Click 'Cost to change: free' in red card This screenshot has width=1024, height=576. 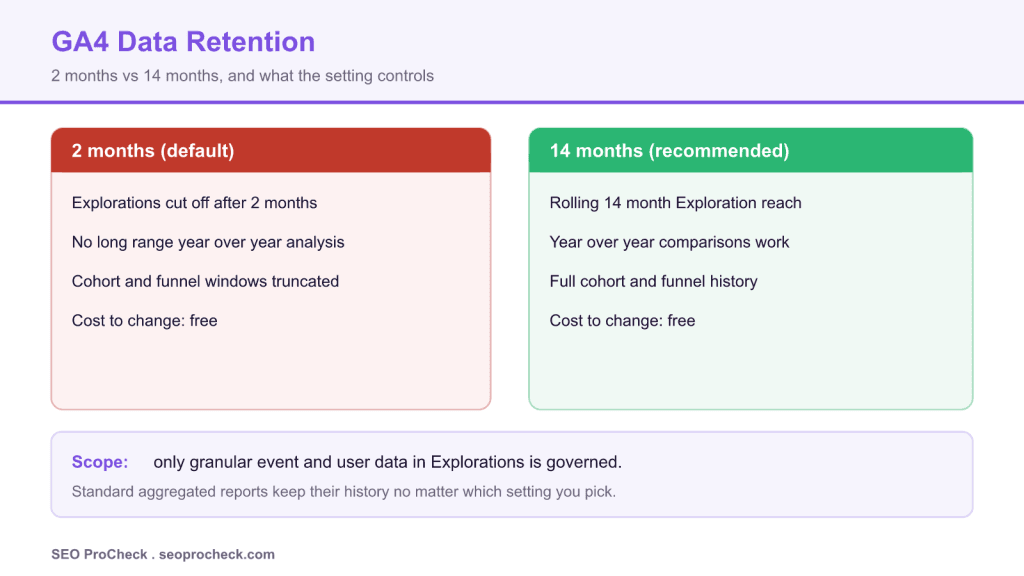coord(144,321)
